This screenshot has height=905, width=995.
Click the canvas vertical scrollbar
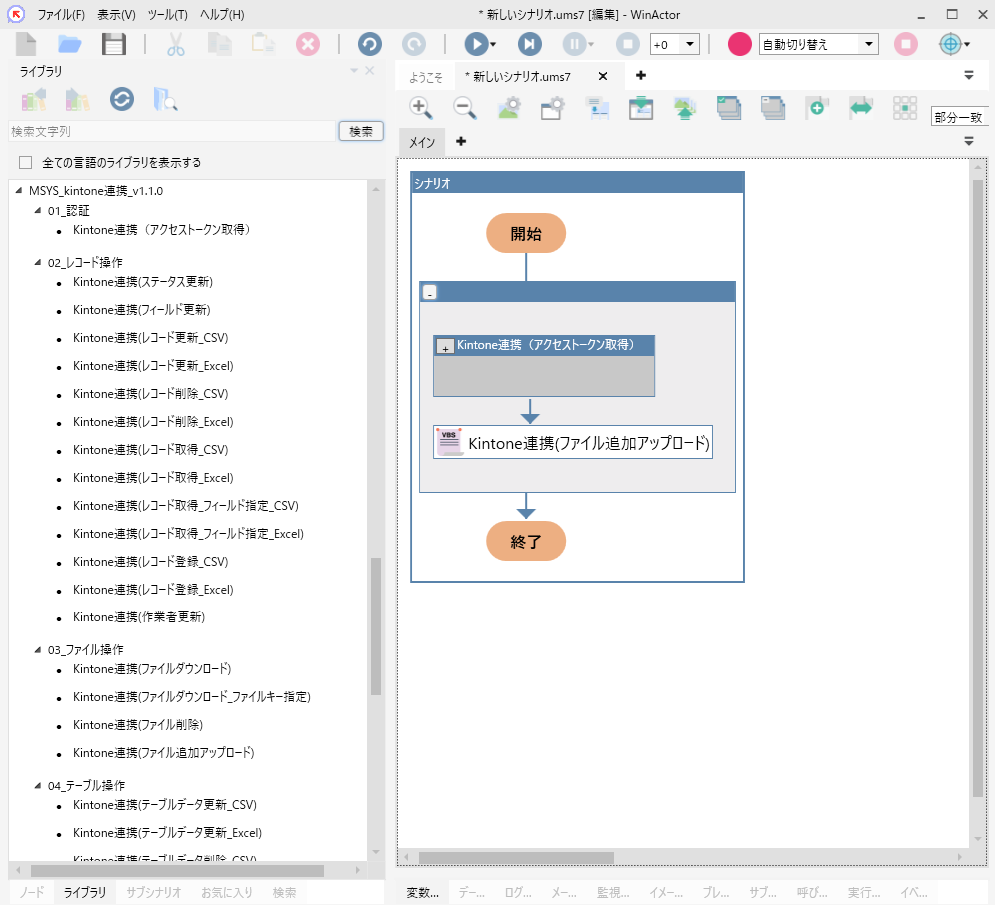(978, 489)
